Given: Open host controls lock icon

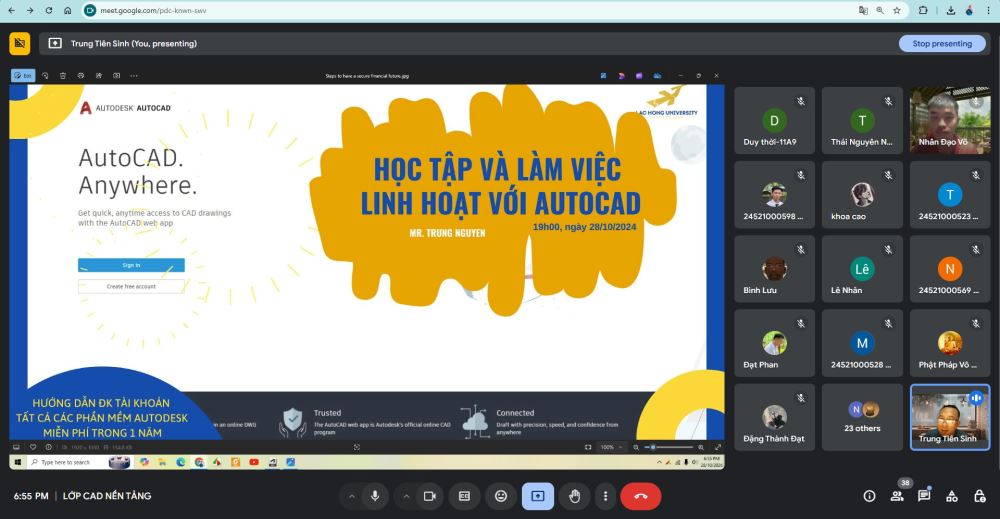Looking at the screenshot, I should [x=979, y=496].
